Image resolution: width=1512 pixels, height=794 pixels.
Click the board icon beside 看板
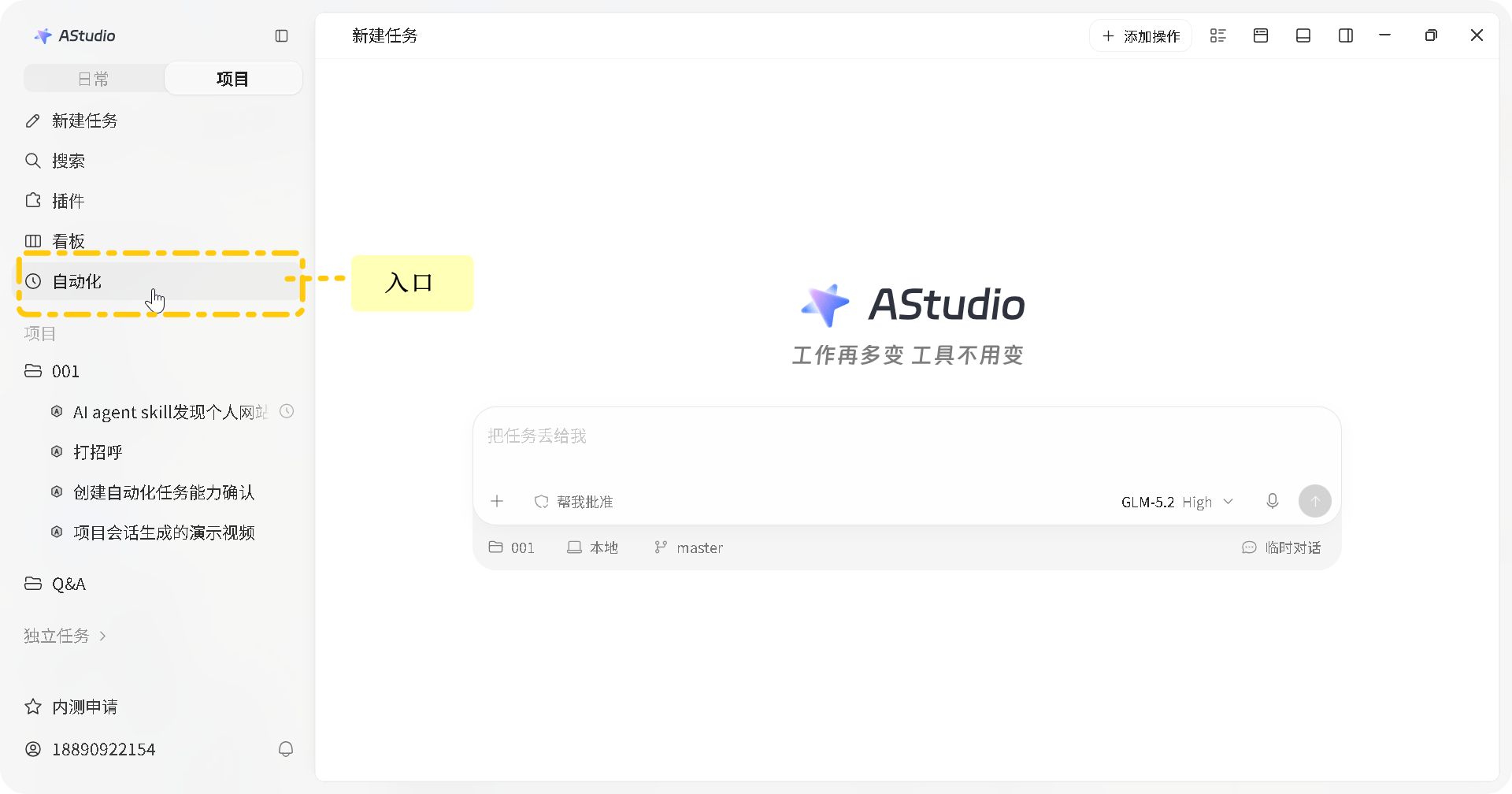pos(33,241)
